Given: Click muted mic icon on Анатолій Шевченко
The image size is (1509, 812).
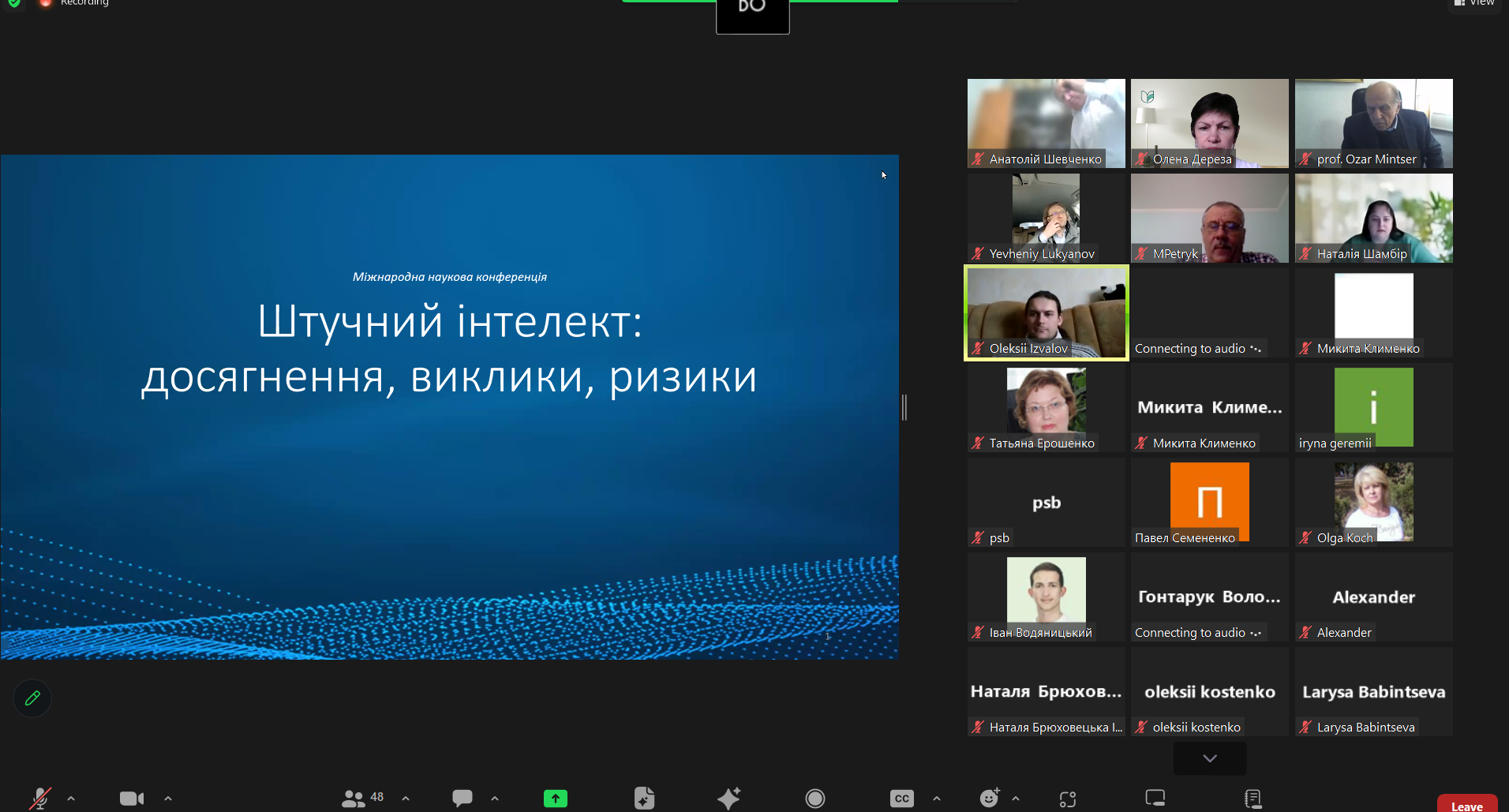Looking at the screenshot, I should [978, 159].
